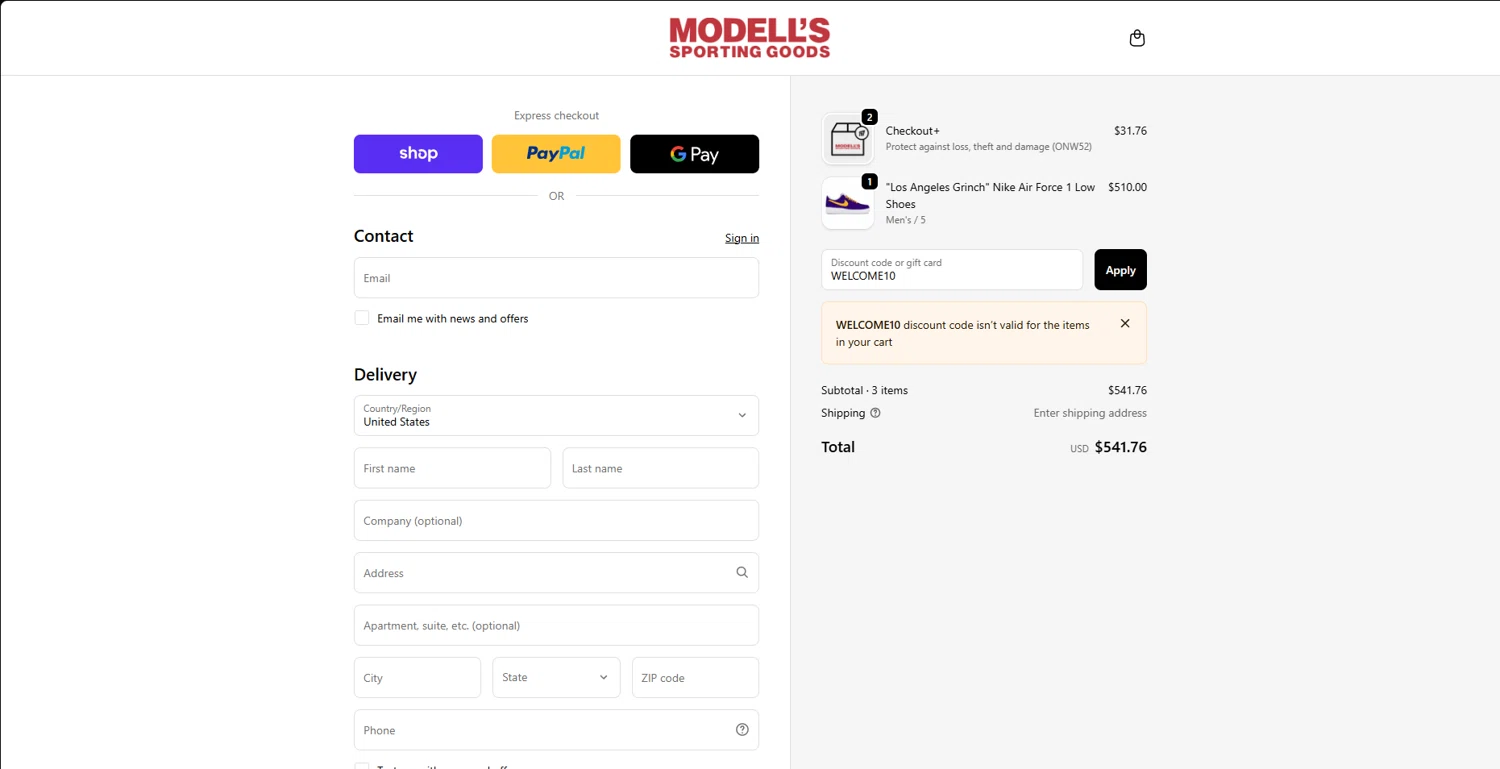Open the State dropdown
1500x769 pixels.
point(556,677)
